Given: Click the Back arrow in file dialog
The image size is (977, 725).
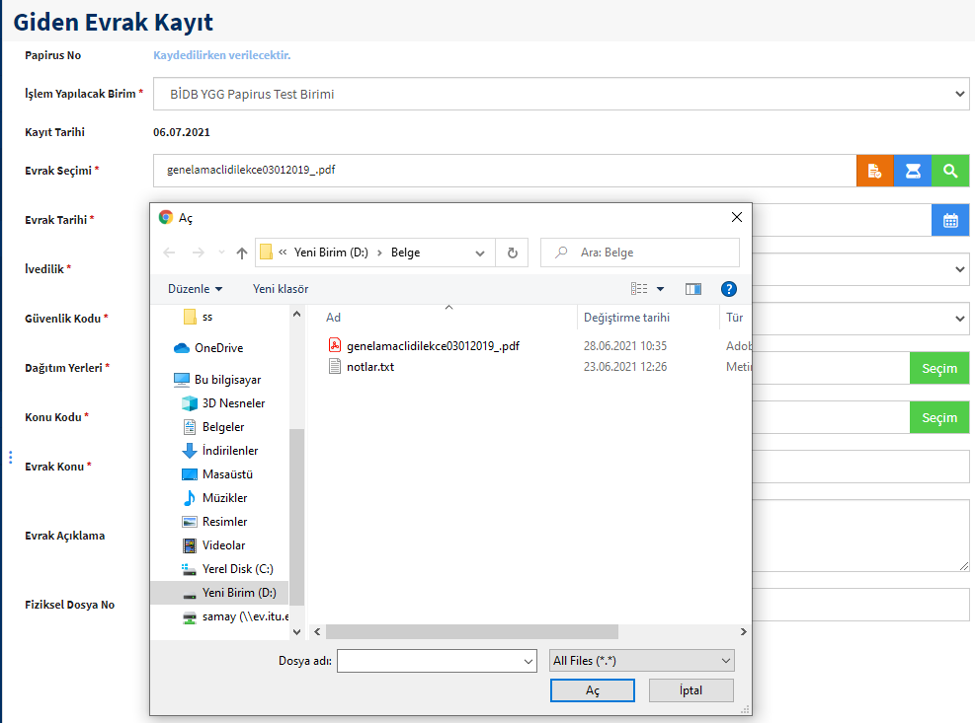Looking at the screenshot, I should click(169, 252).
